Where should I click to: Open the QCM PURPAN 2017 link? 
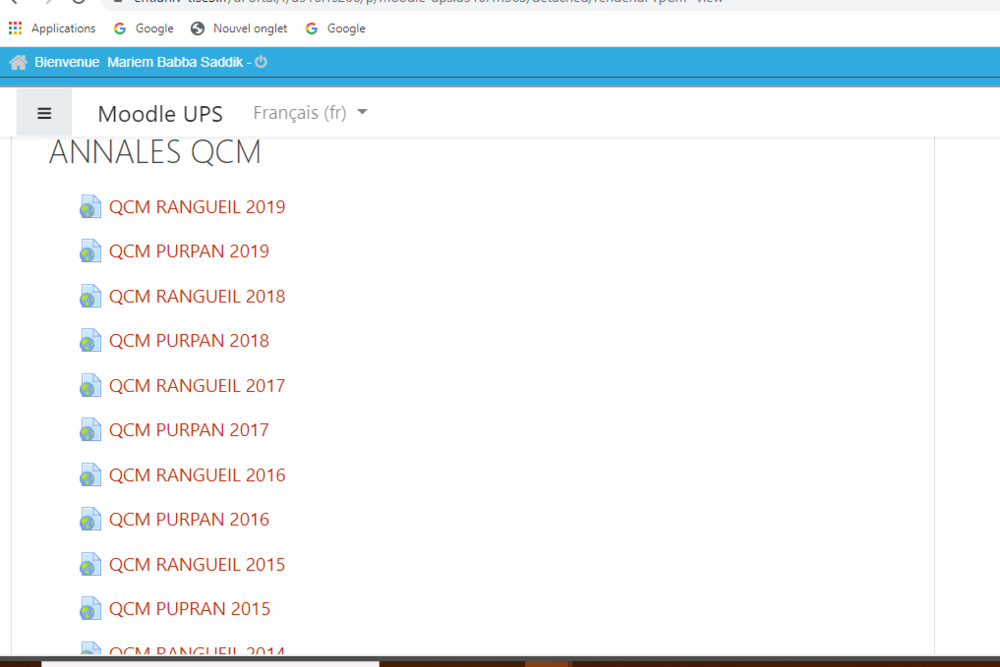click(x=189, y=430)
